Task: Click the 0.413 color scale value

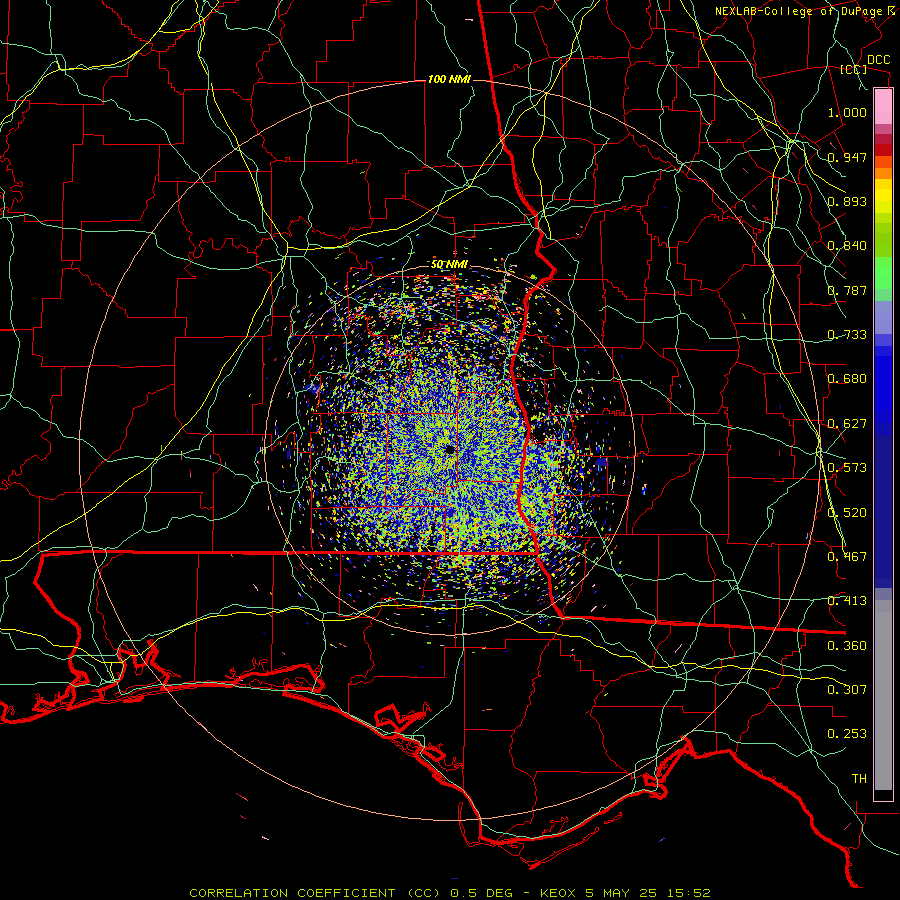Action: pyautogui.click(x=847, y=601)
